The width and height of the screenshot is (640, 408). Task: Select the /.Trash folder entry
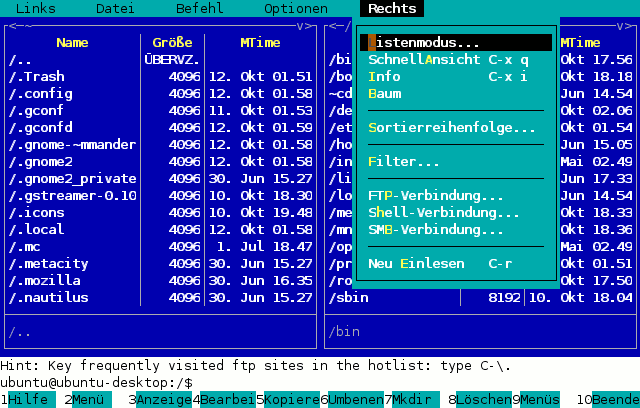tap(43, 77)
